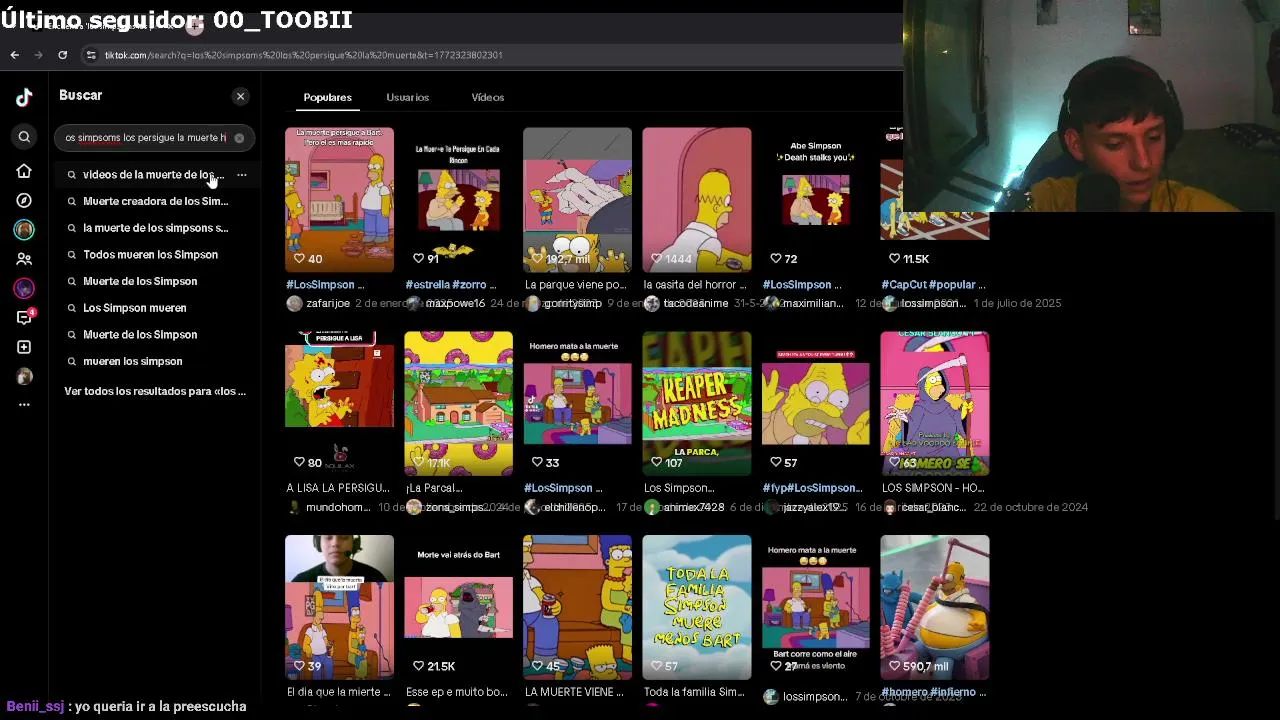The width and height of the screenshot is (1280, 720).
Task: Select suggestion 'videos de la muerte de los...'
Action: coord(153,175)
